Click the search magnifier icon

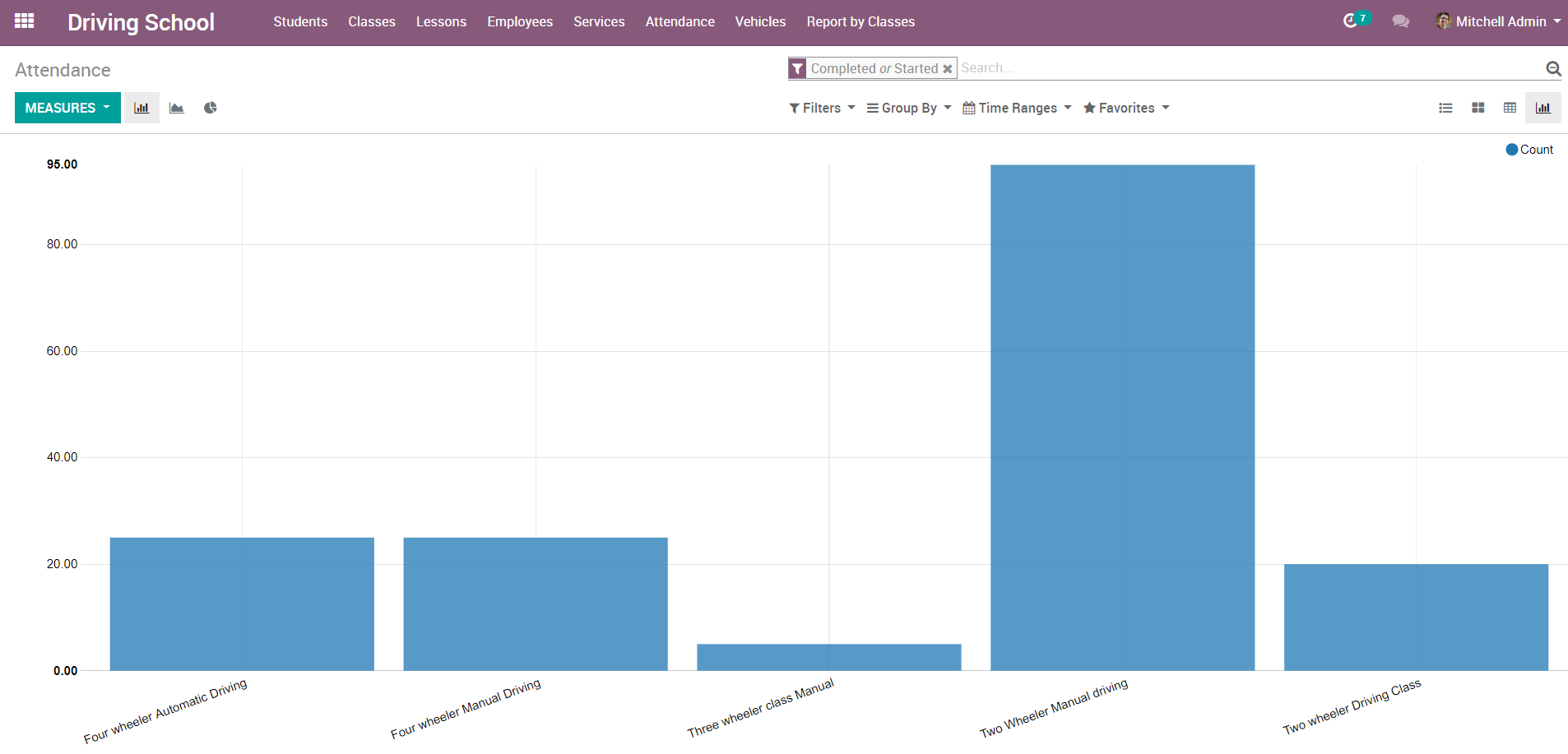tap(1553, 68)
